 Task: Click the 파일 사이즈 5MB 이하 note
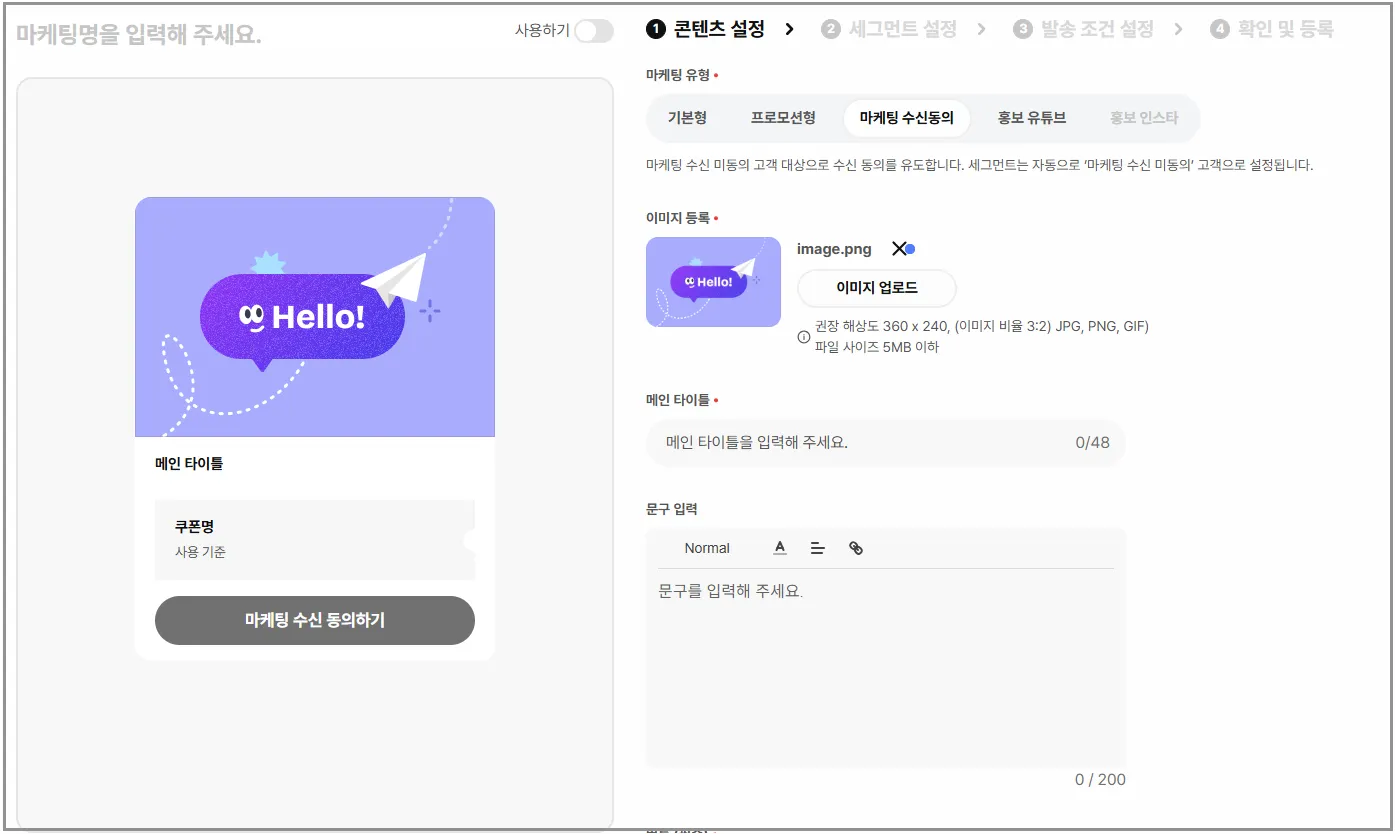[x=877, y=347]
